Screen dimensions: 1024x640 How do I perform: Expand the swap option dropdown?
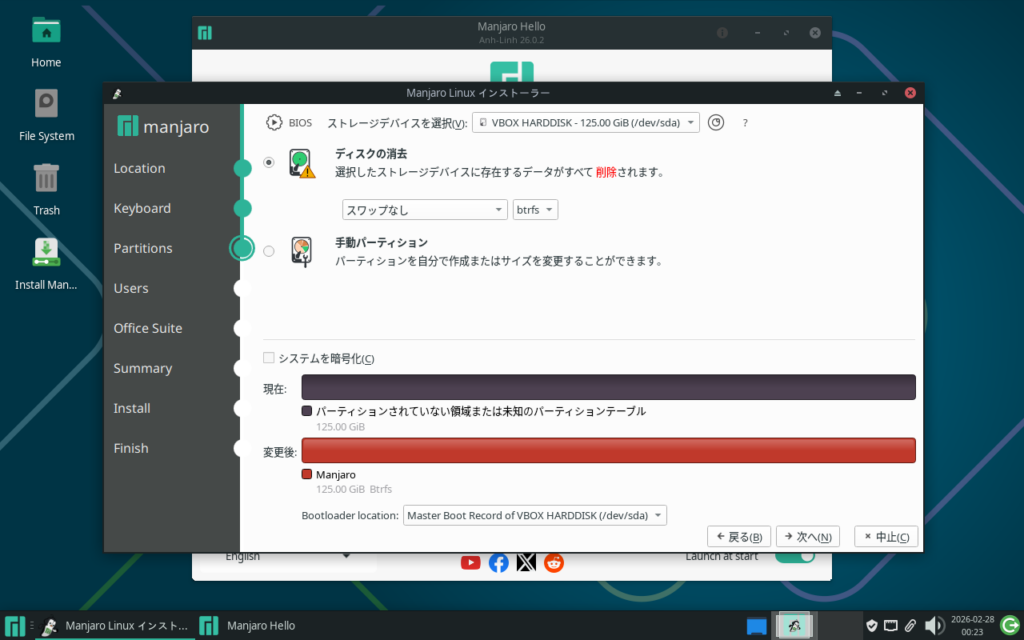click(x=424, y=210)
